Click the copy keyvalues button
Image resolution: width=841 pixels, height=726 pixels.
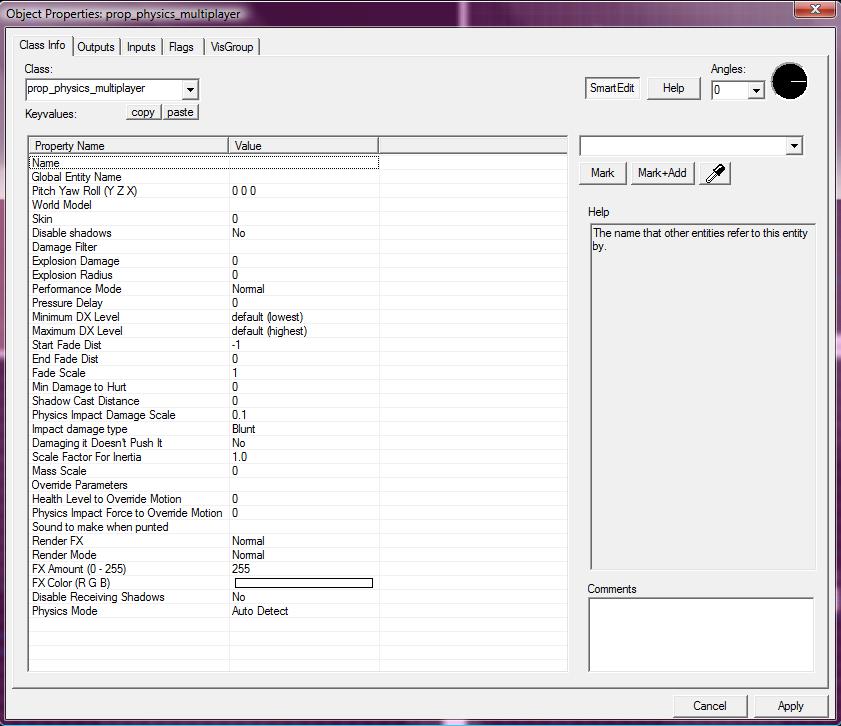pos(143,112)
